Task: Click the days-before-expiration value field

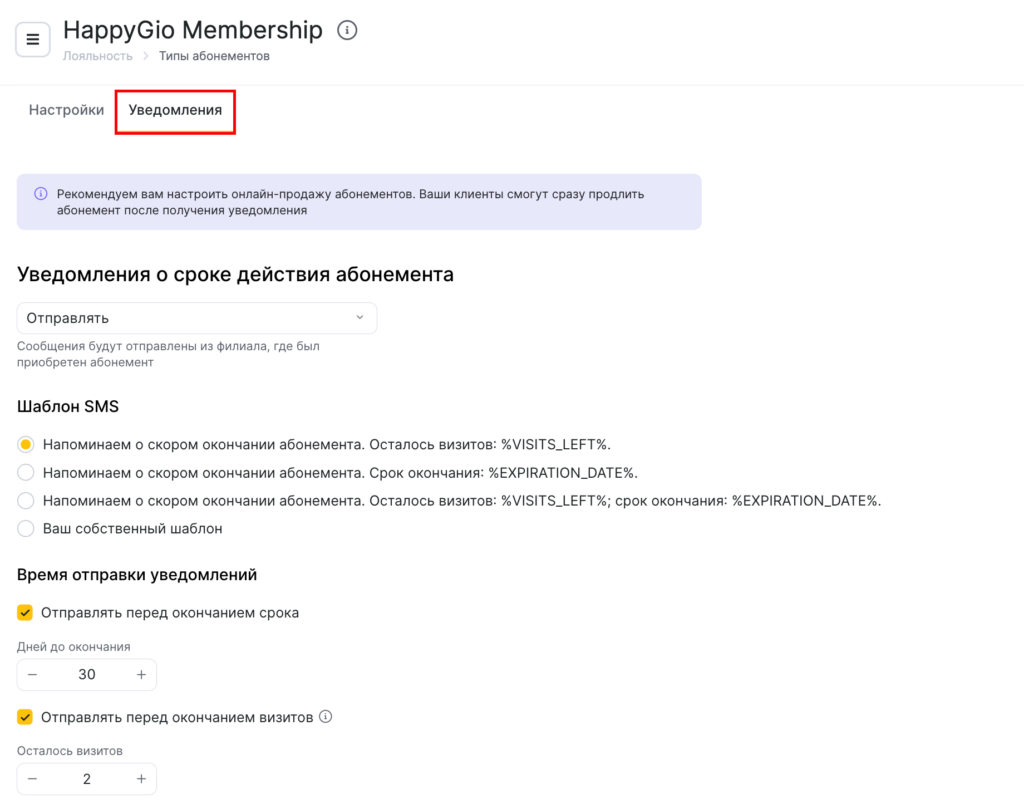Action: [x=87, y=675]
